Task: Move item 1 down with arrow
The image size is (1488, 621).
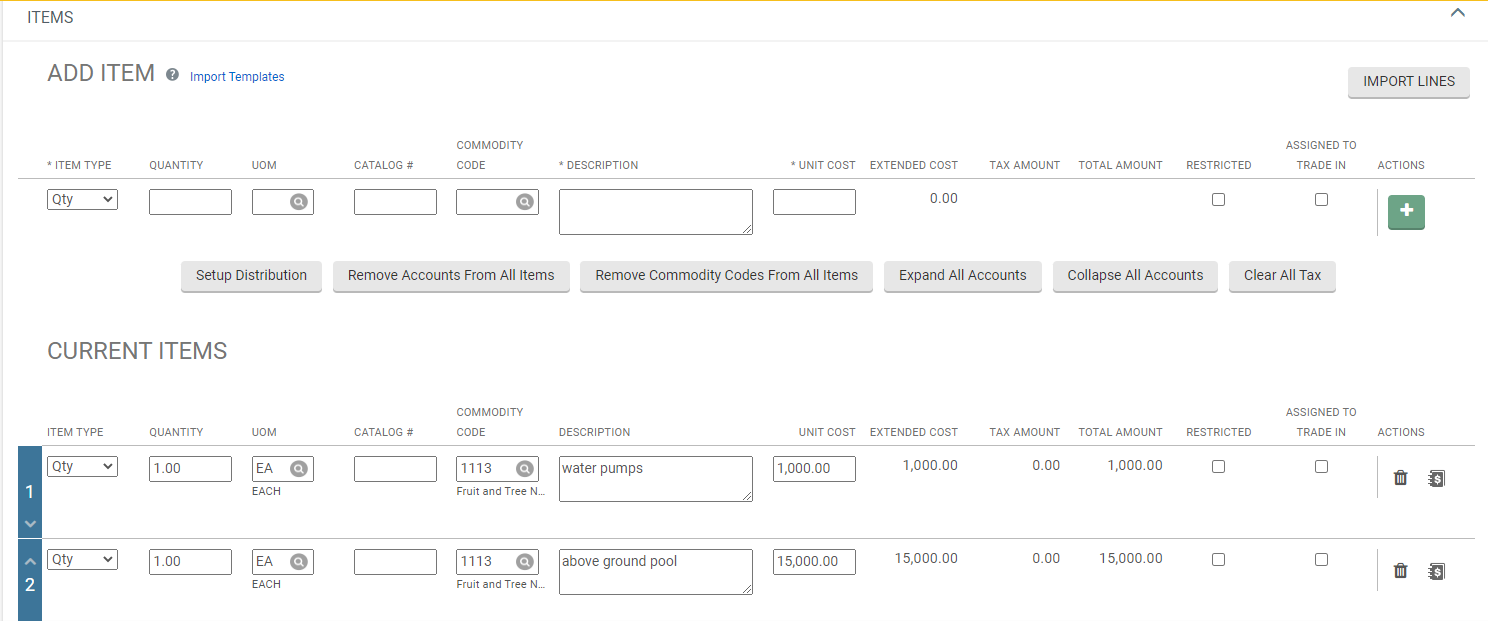Action: pos(30,524)
